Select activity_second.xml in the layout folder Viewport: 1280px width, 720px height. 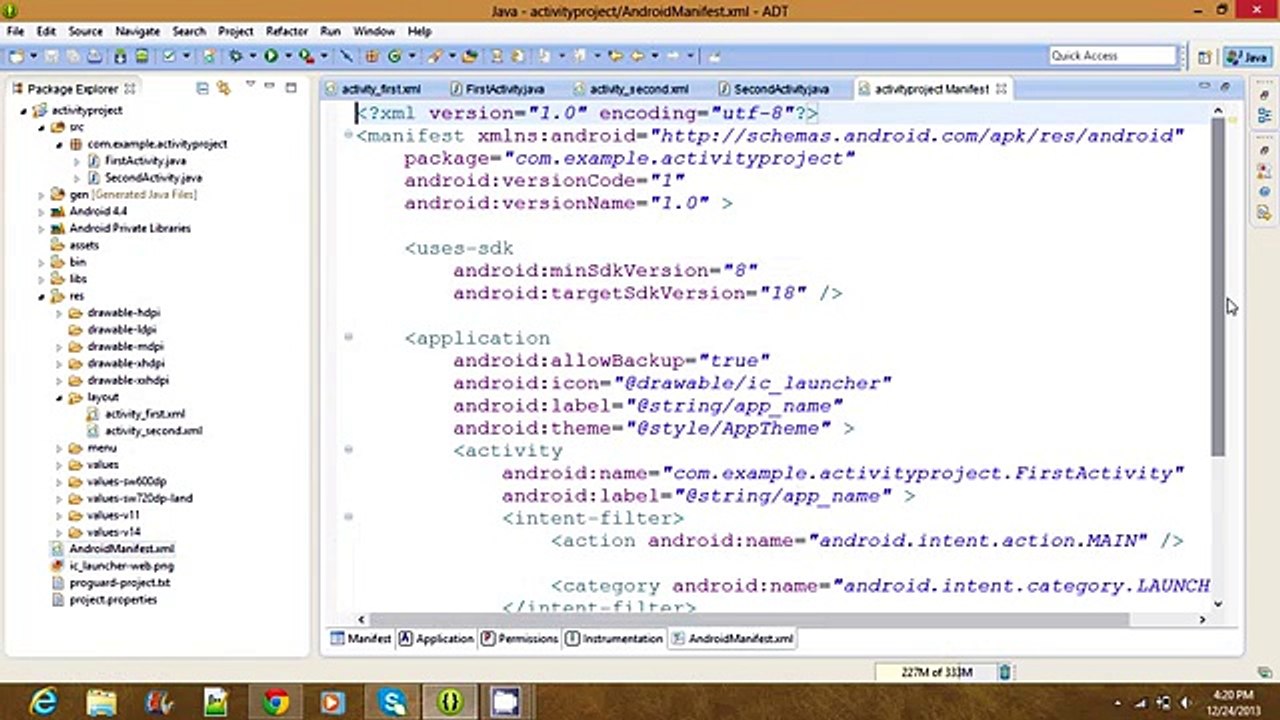(153, 431)
